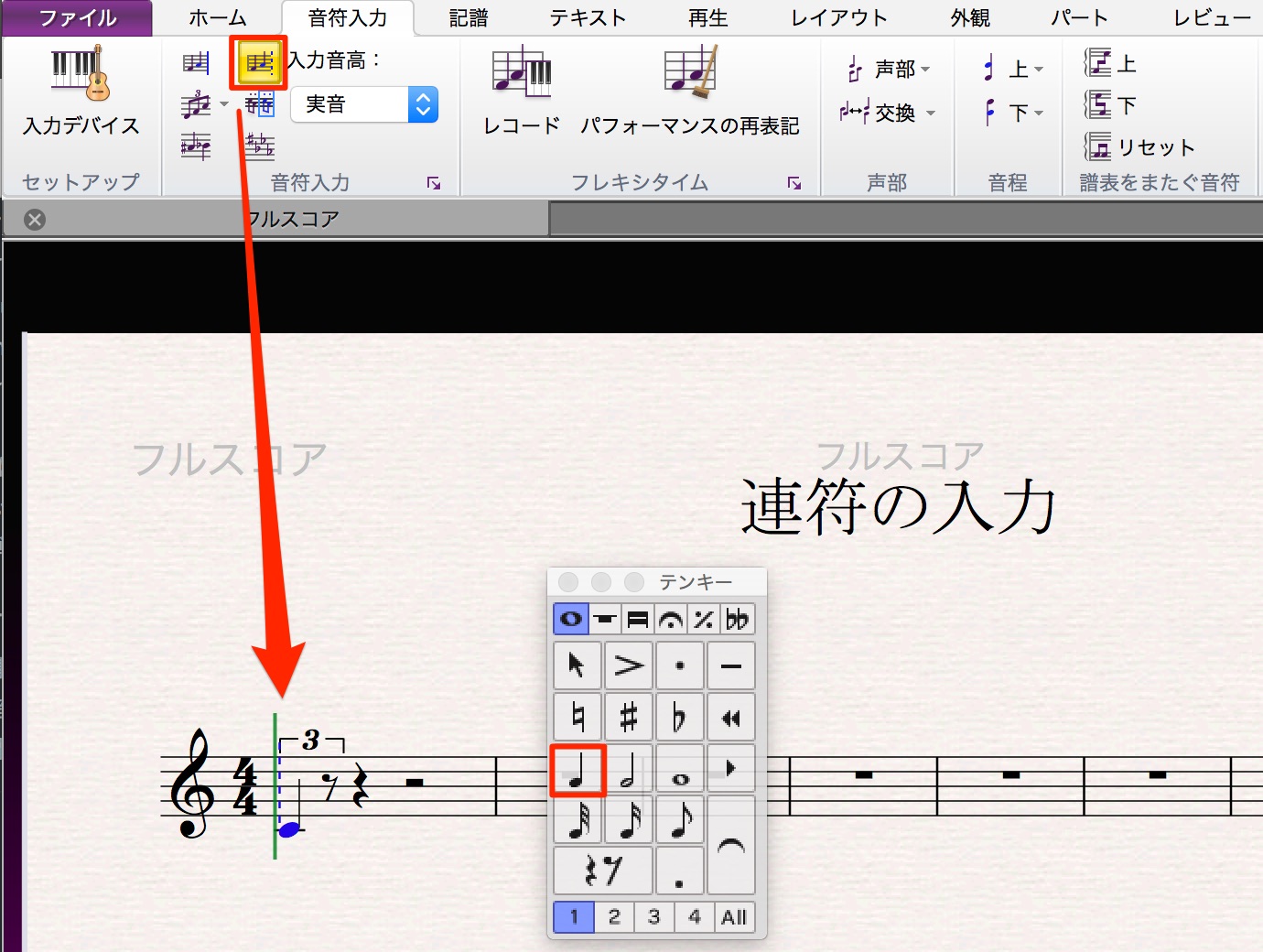Select keypad layout: articulations fermata icon

click(671, 620)
